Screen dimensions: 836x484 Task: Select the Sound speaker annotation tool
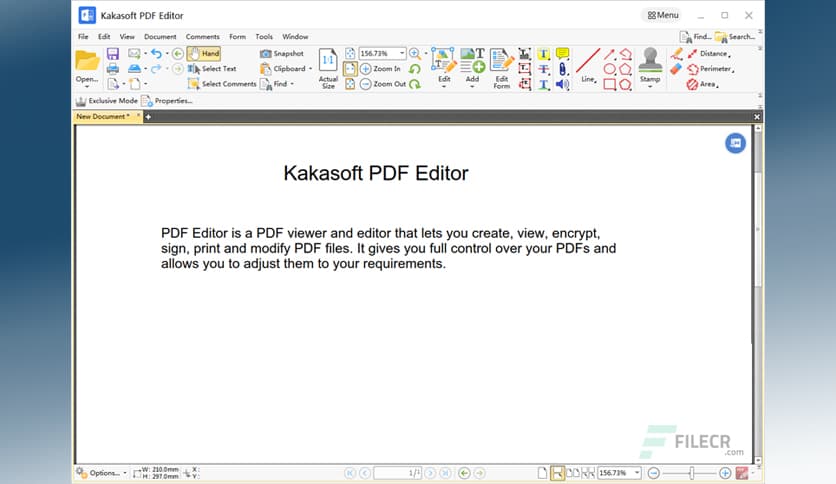pos(562,84)
